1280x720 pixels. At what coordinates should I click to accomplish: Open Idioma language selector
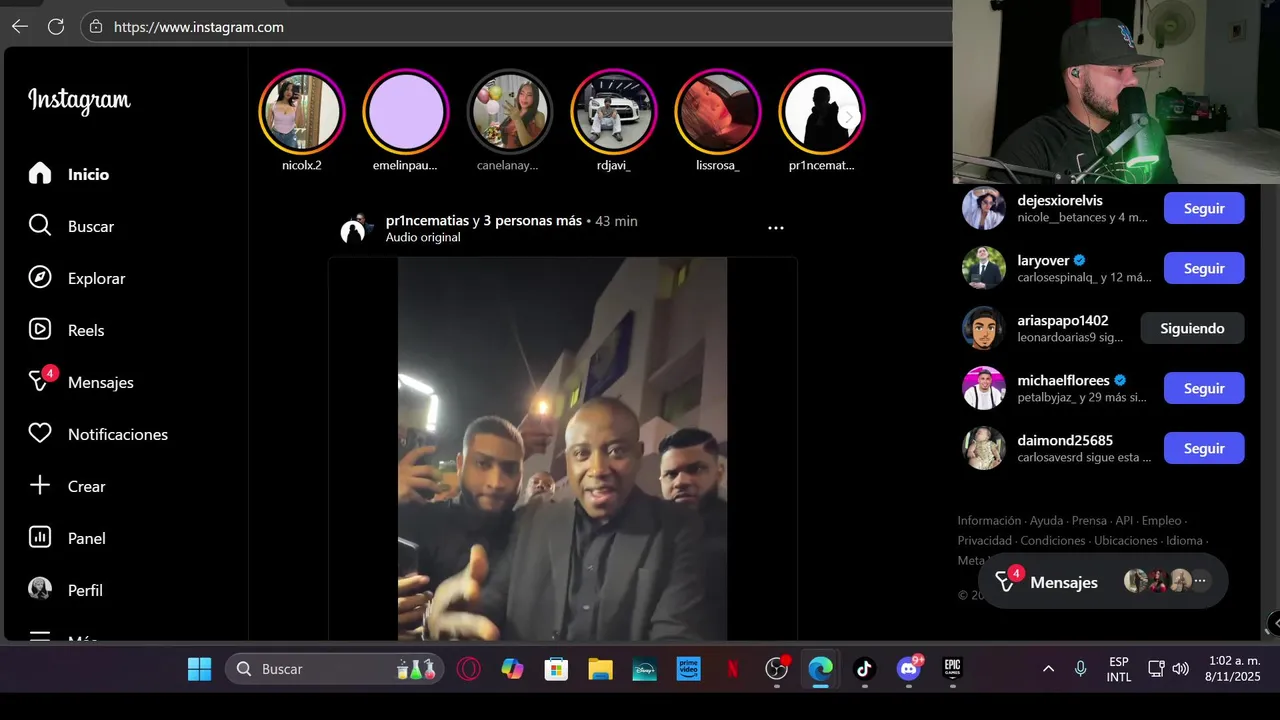click(x=1184, y=541)
